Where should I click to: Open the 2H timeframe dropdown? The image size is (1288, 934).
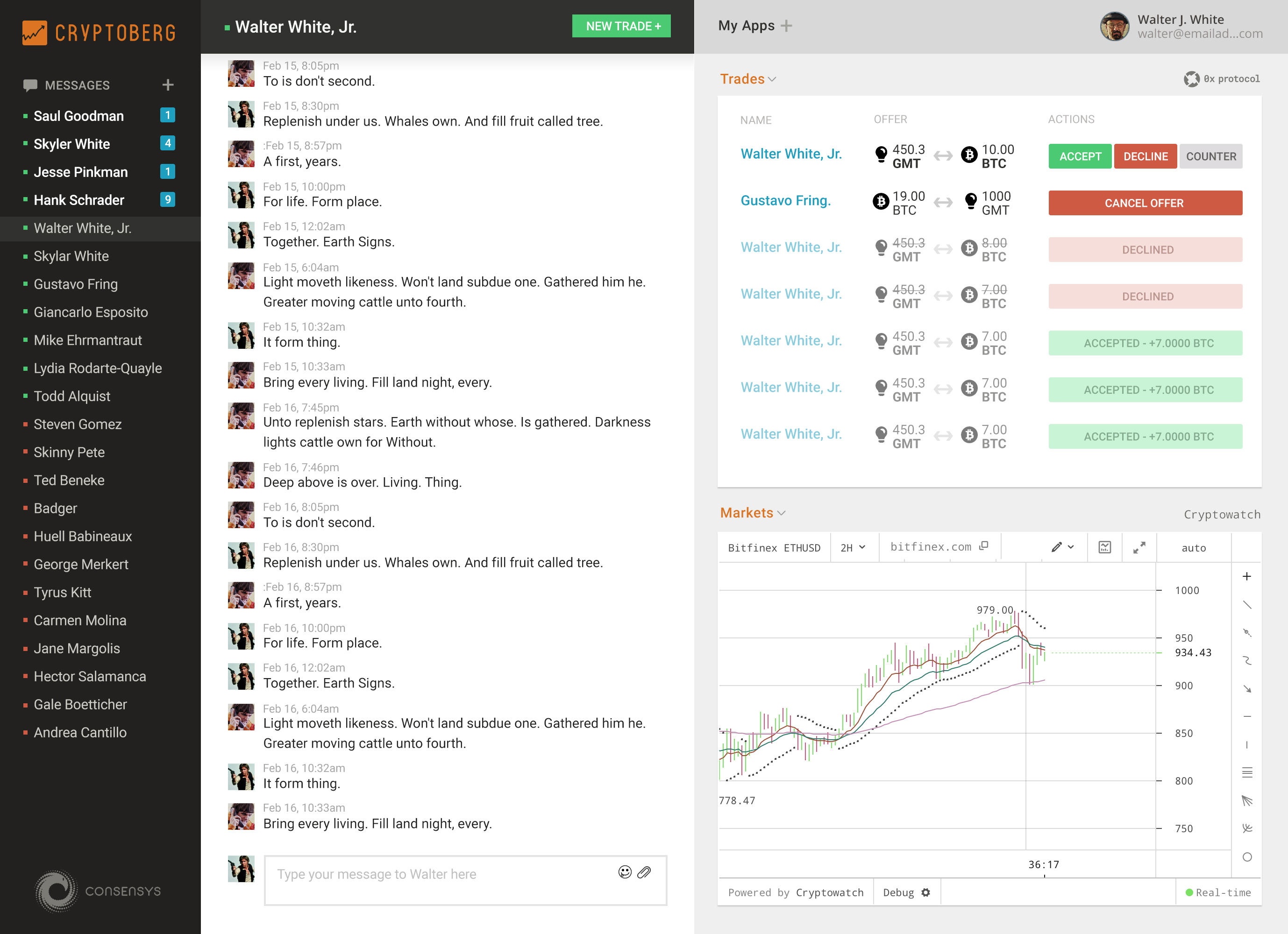tap(853, 547)
